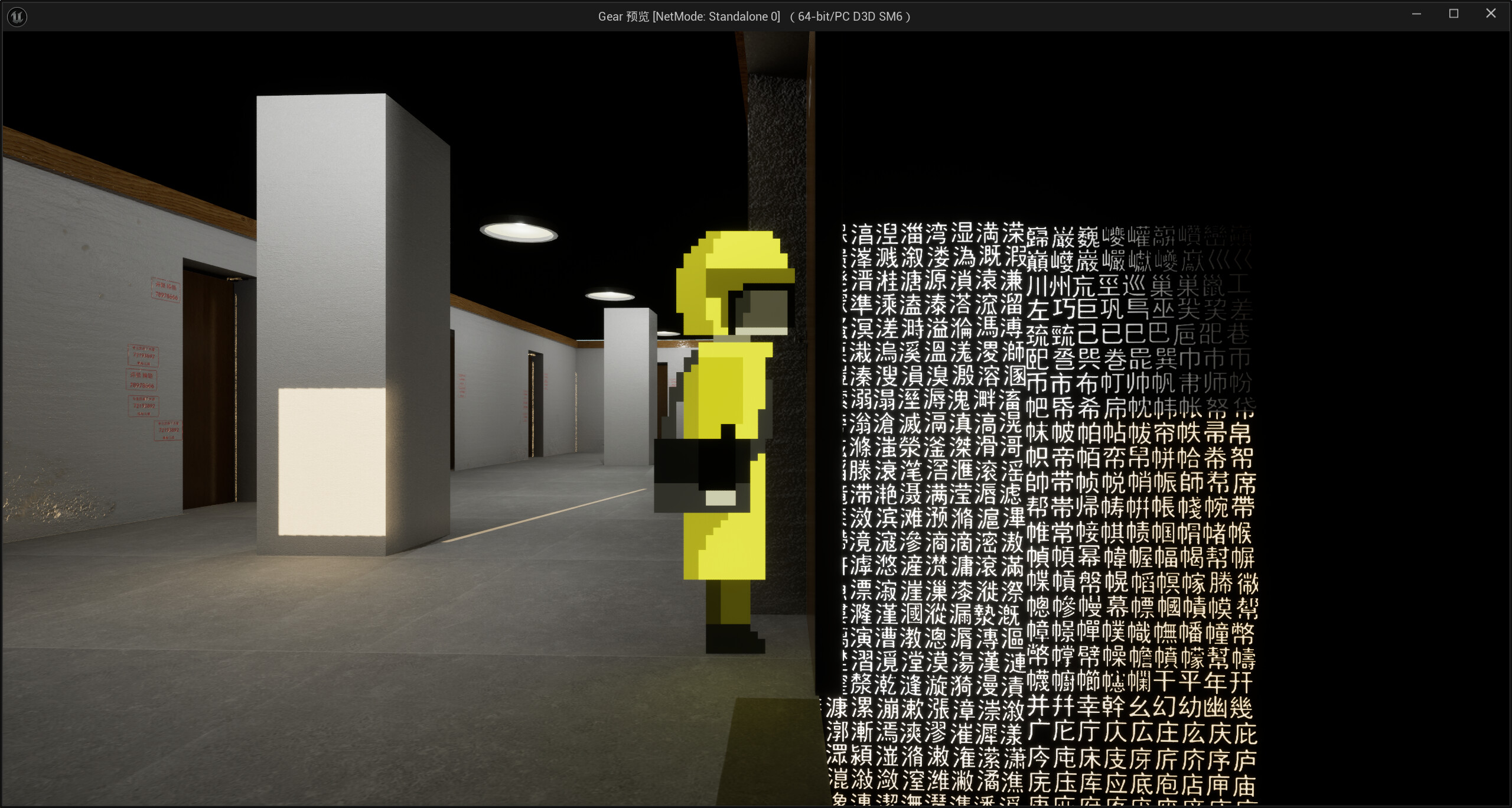Click the 干 glyph near the wall's lower rows

[1165, 682]
